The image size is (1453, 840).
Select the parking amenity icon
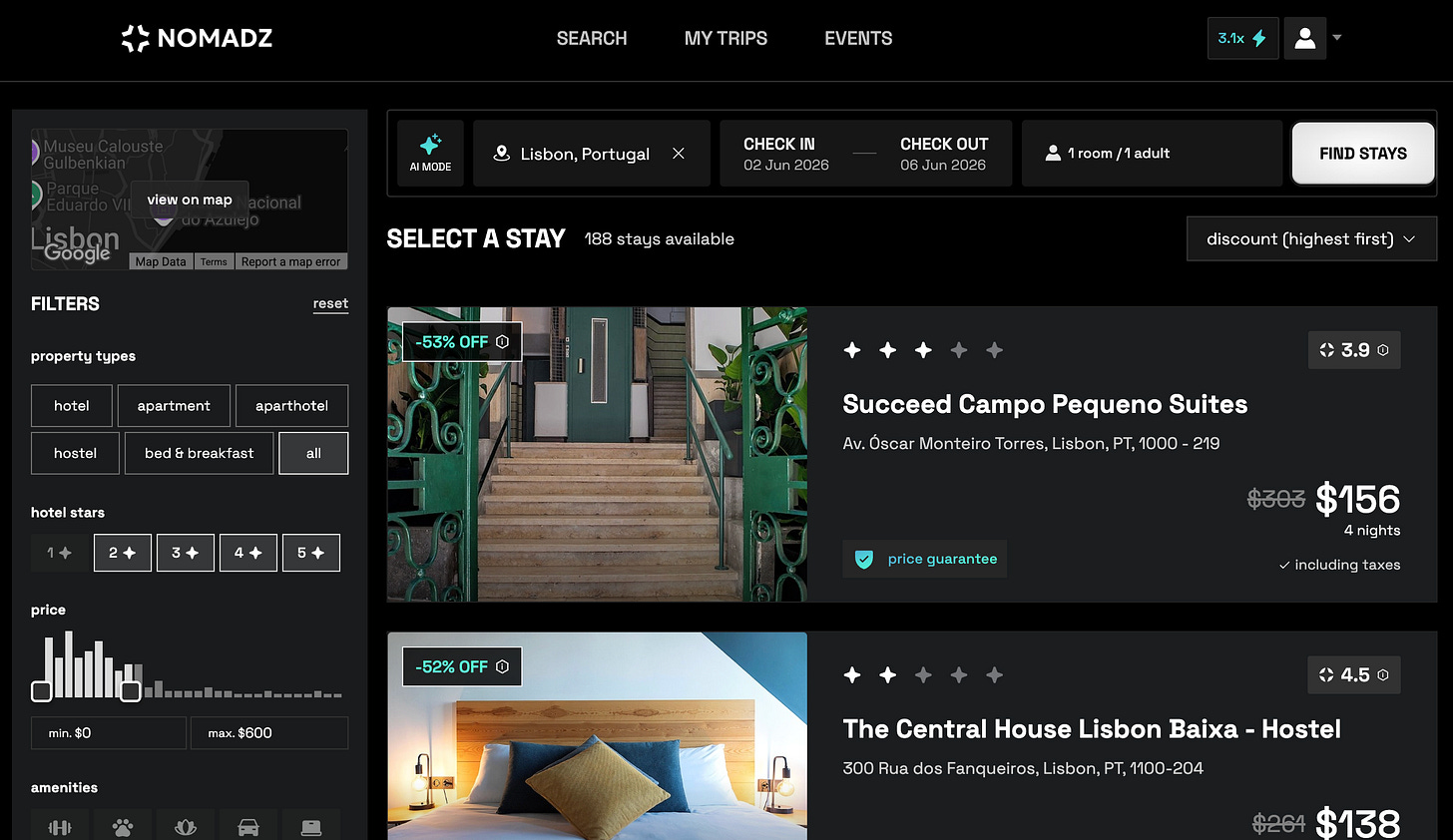(x=248, y=827)
